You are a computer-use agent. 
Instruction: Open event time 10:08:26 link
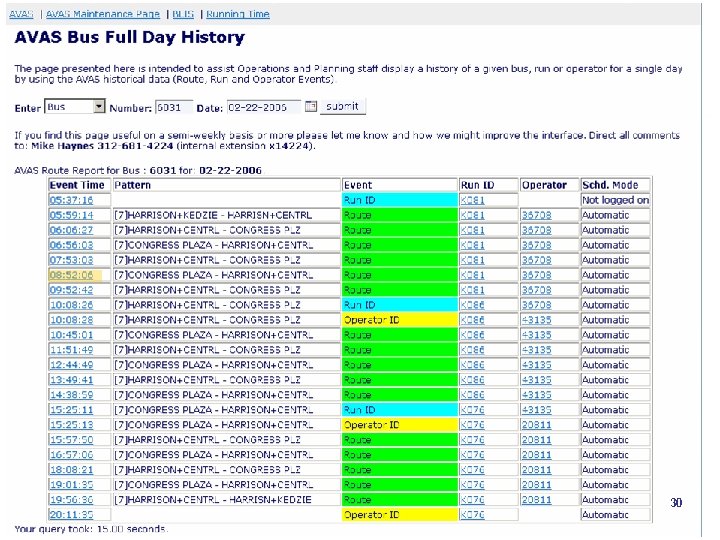(71, 305)
